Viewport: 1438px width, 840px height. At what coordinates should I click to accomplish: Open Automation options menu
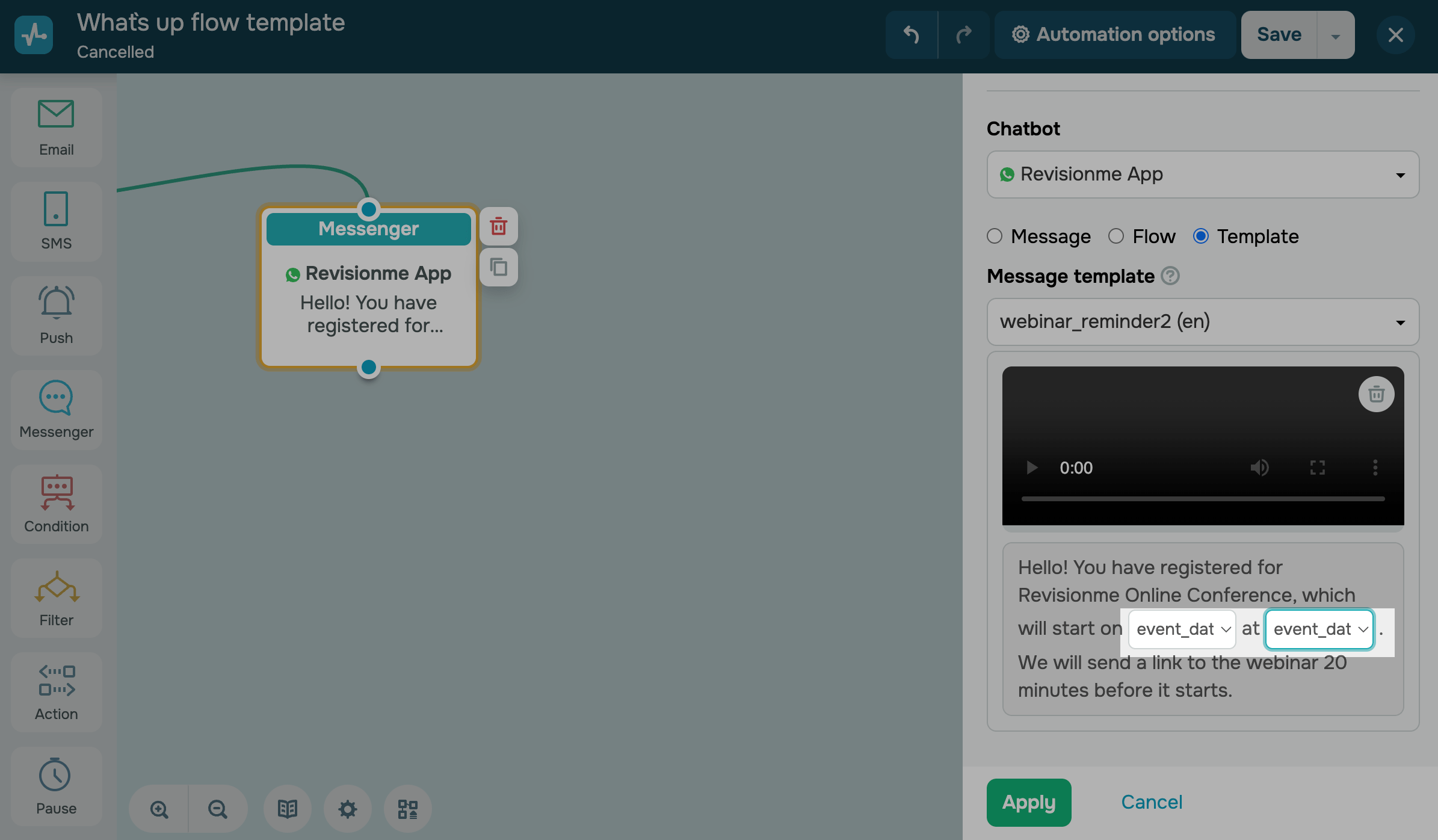(1114, 35)
